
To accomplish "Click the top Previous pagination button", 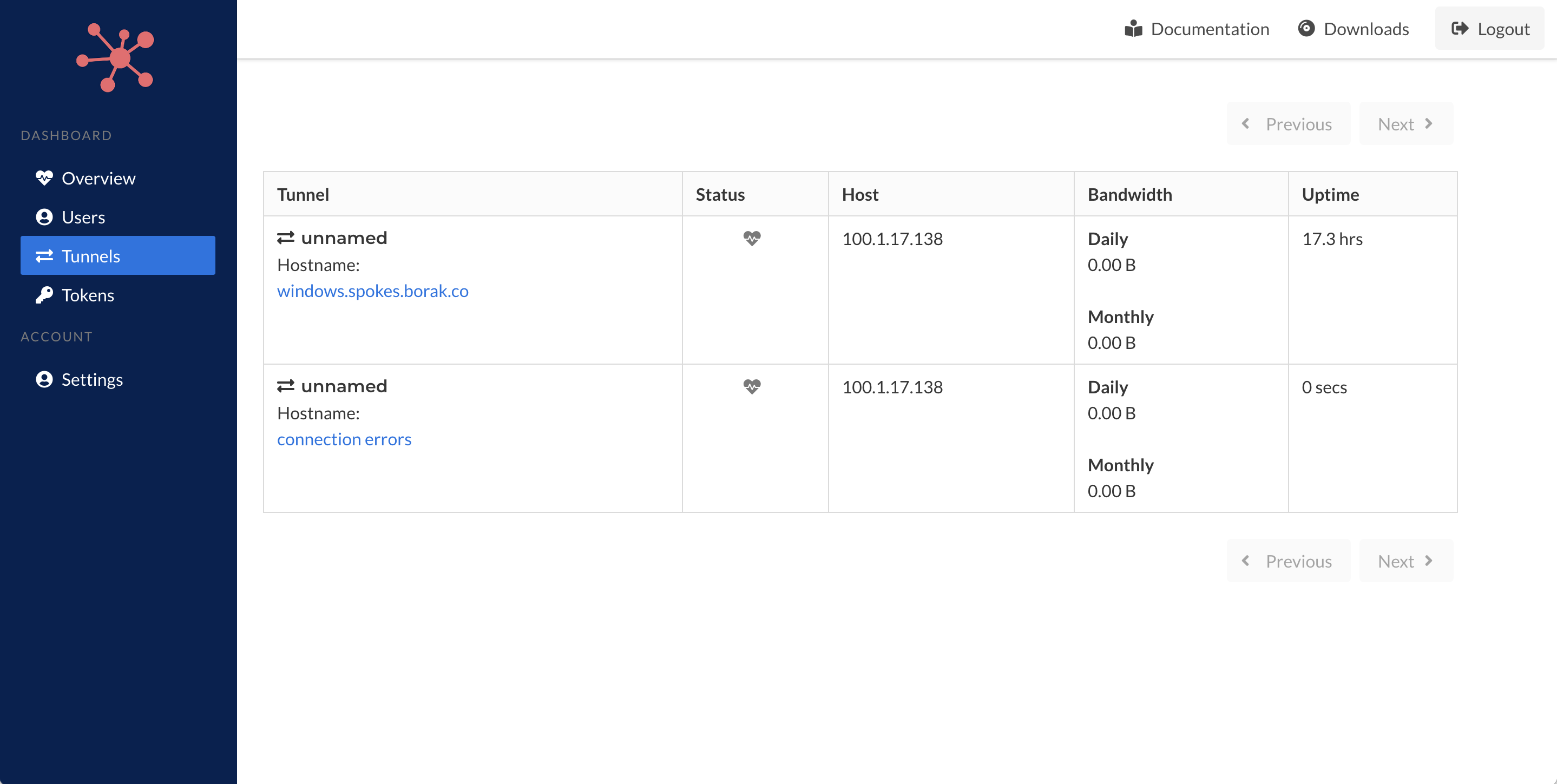I will point(1289,124).
